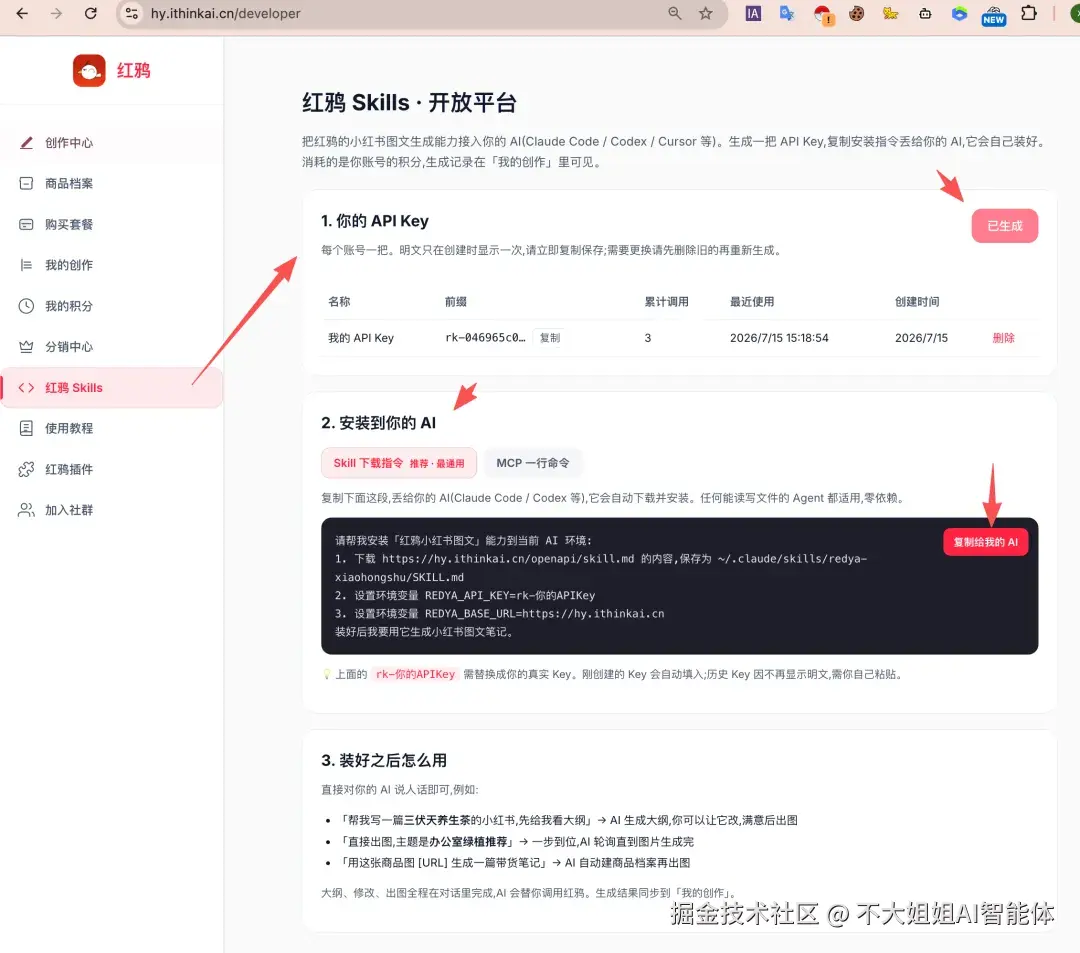Screen dimensions: 1080x953
Task: Click the 商品档案 archive icon
Action: point(26,183)
